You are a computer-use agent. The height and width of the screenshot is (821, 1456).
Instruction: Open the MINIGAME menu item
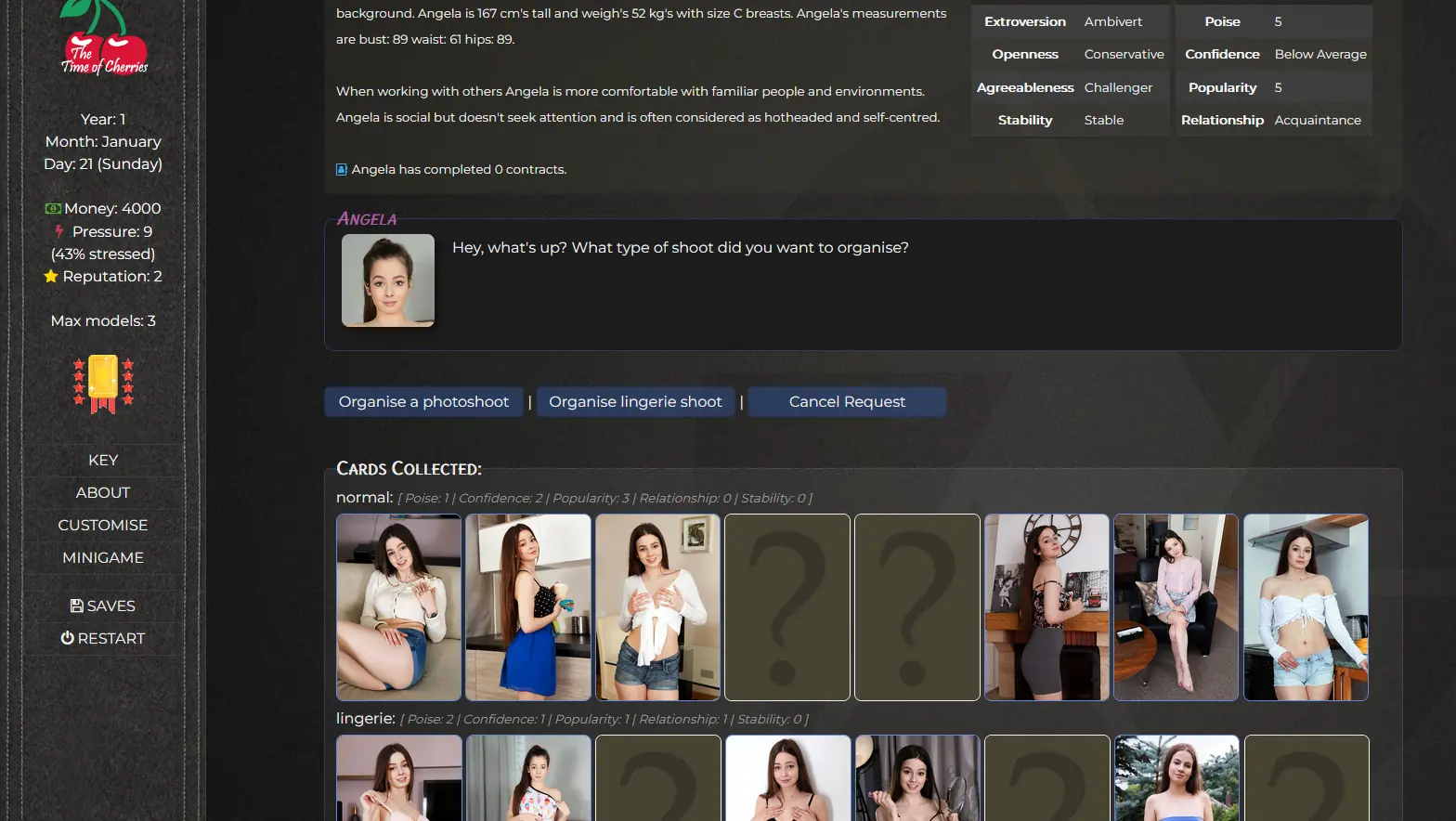point(103,557)
